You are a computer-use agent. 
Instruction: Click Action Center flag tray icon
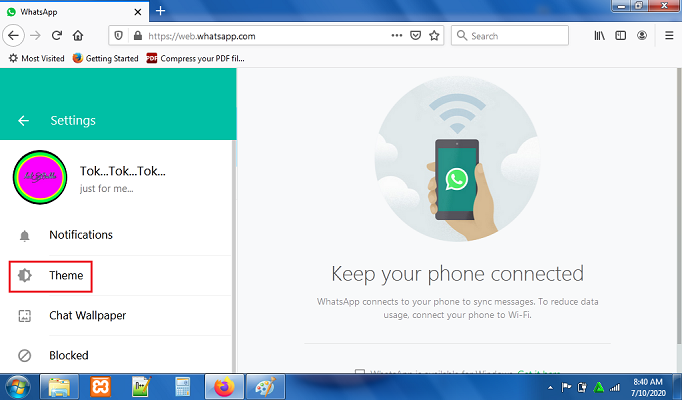click(566, 387)
